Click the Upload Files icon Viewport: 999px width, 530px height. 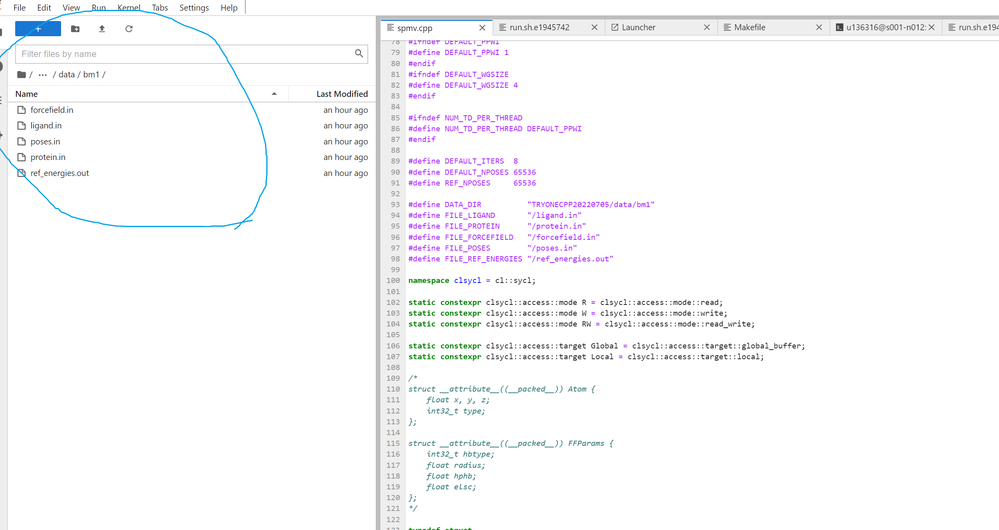pyautogui.click(x=102, y=29)
